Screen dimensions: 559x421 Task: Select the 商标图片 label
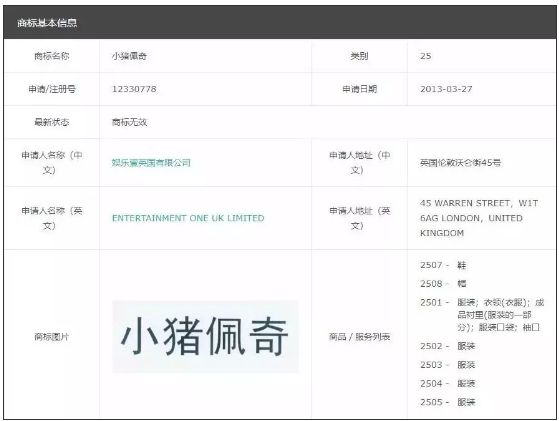coord(52,337)
